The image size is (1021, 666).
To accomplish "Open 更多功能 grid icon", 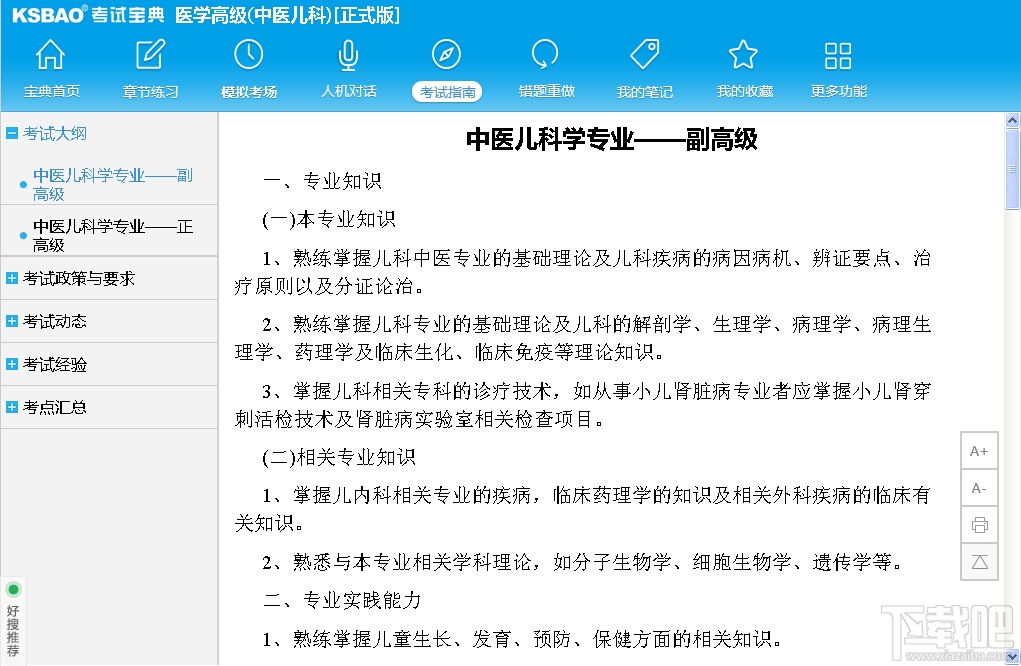I will tap(838, 55).
